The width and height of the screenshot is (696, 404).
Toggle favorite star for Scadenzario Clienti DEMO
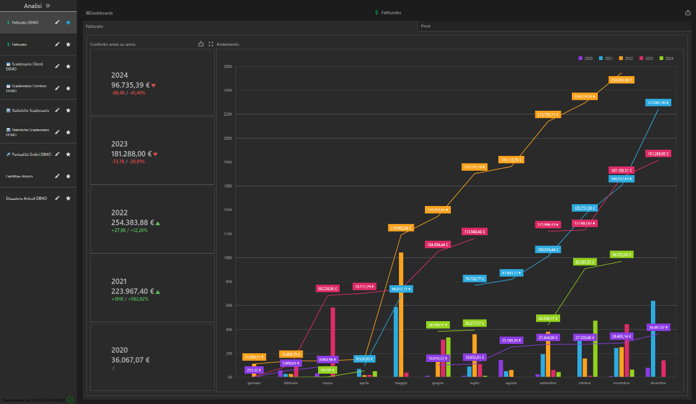pos(68,66)
